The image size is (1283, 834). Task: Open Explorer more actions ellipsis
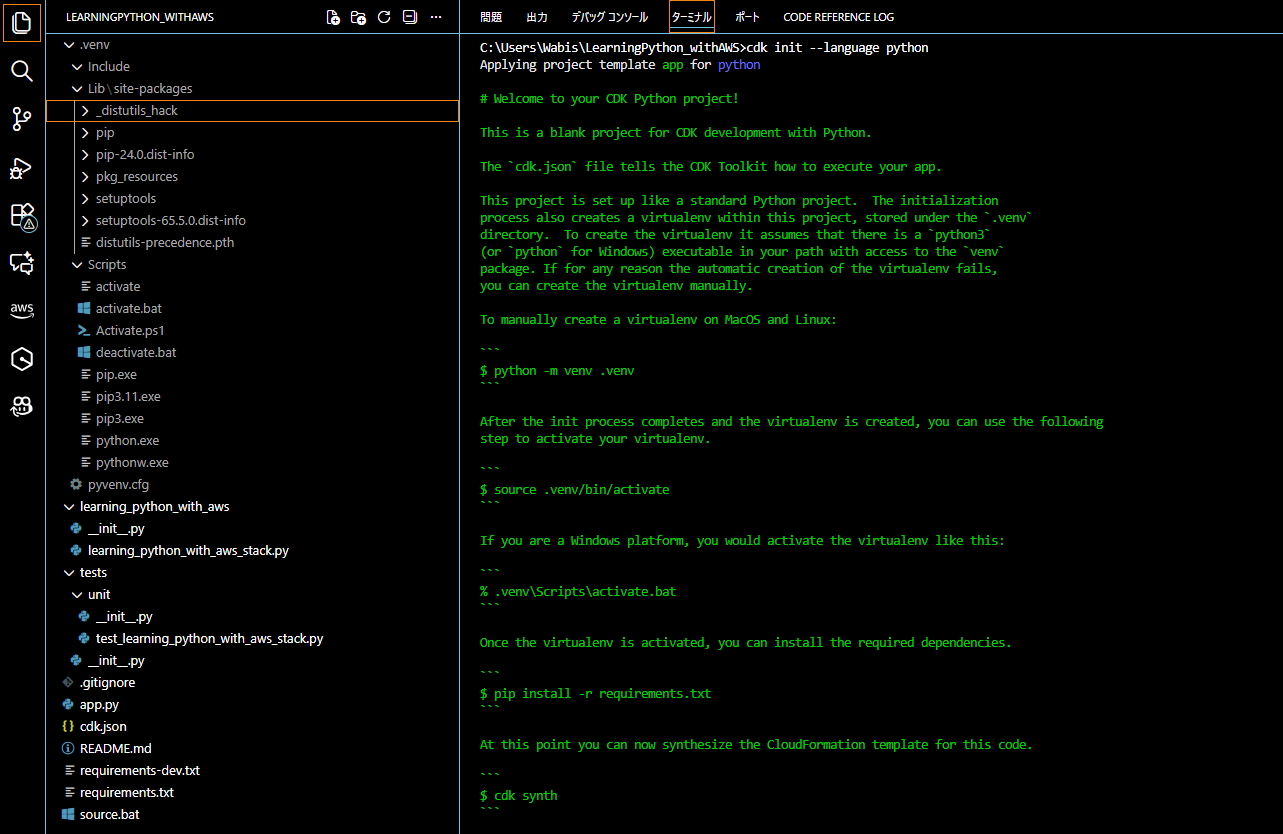(435, 17)
